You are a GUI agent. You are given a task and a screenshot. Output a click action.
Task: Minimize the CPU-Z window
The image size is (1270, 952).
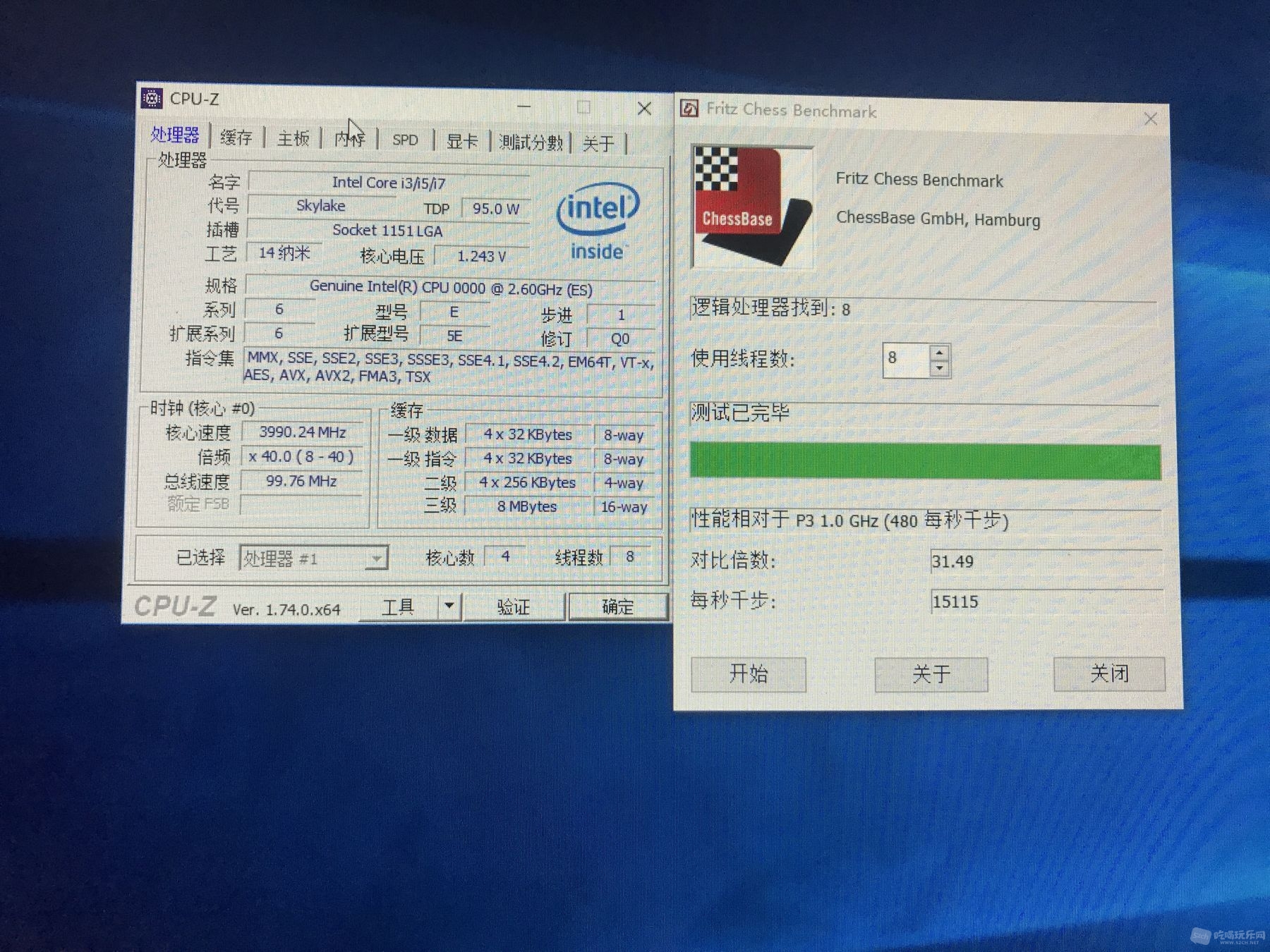[524, 106]
